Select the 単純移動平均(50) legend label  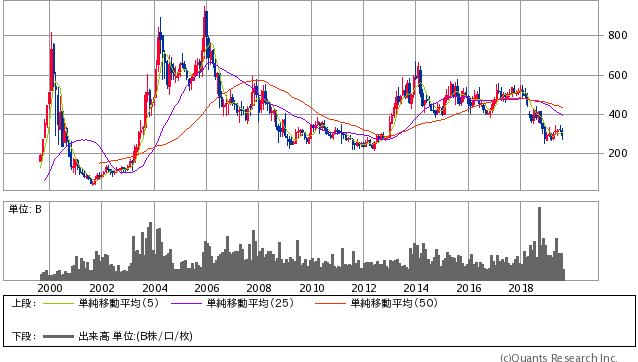394,303
